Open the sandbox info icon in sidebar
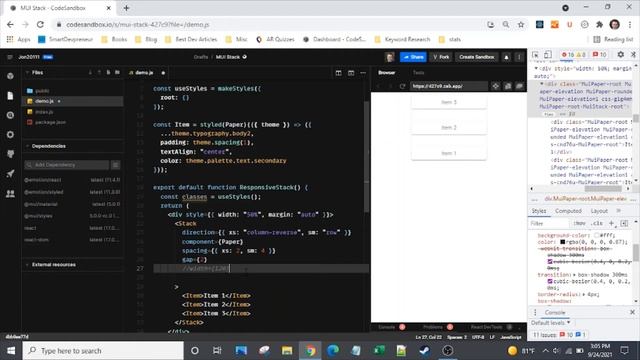 [x=10, y=76]
